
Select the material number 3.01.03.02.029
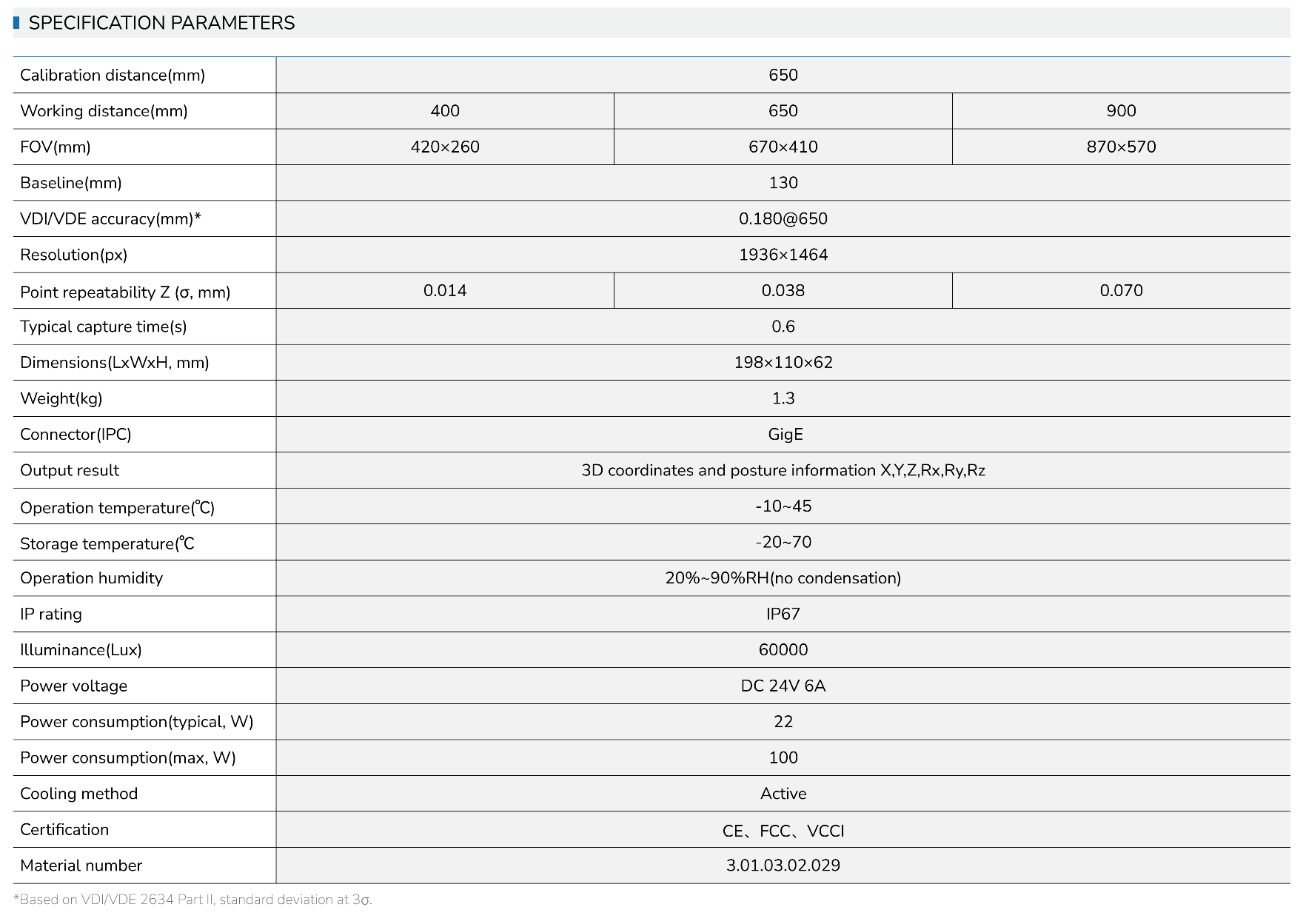(783, 866)
